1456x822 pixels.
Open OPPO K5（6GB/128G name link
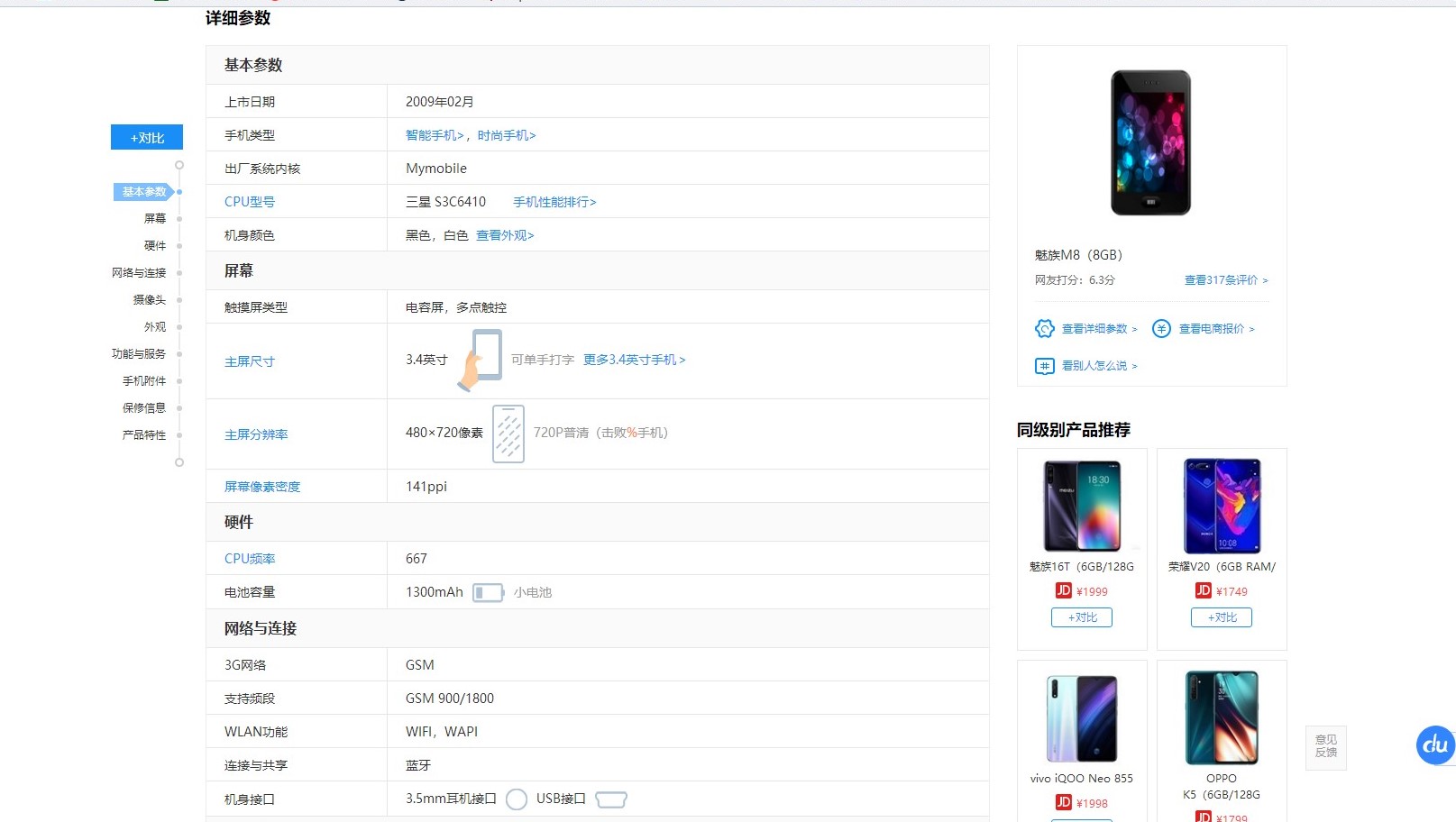(1222, 787)
